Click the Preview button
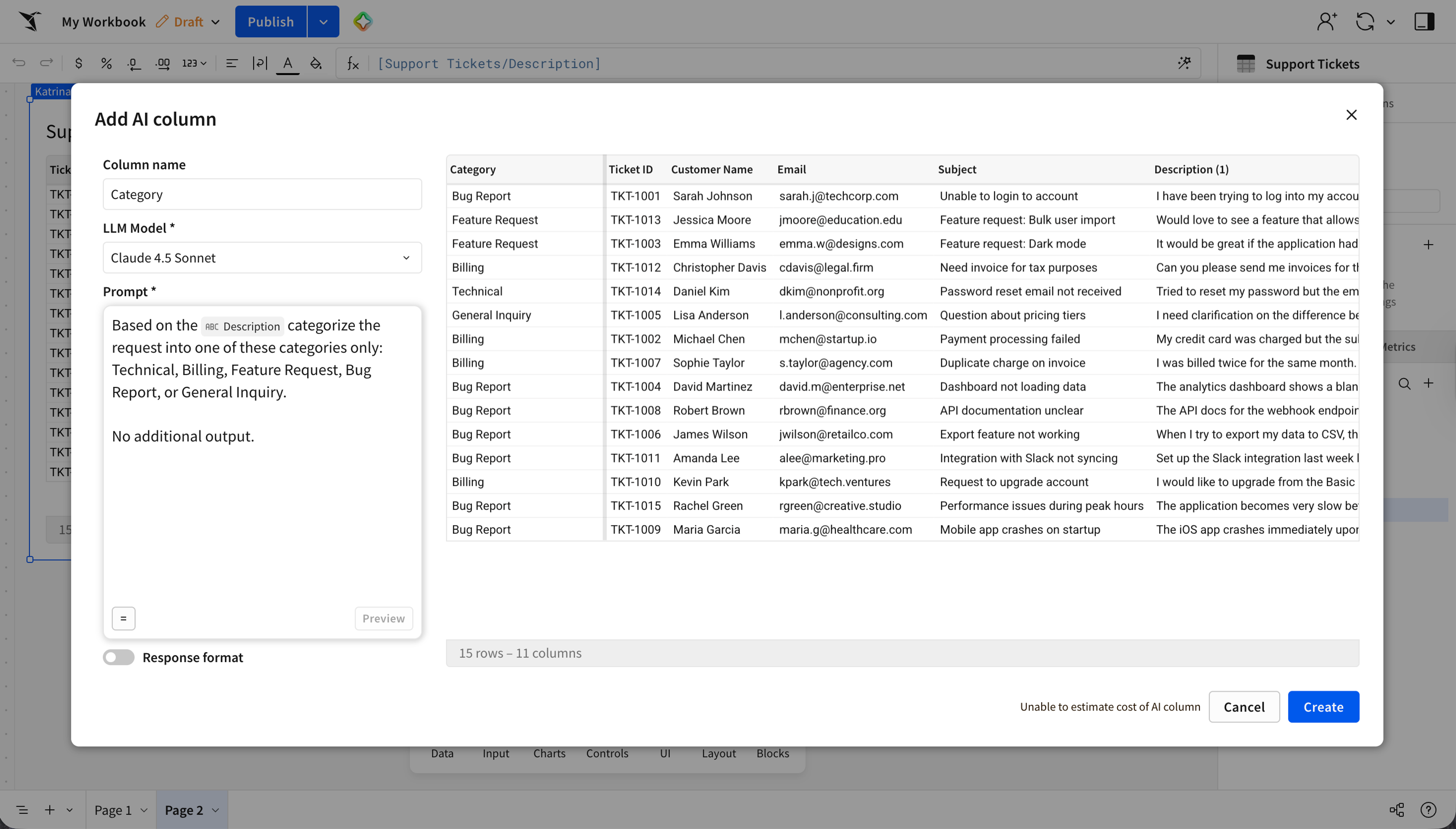1456x829 pixels. point(383,618)
